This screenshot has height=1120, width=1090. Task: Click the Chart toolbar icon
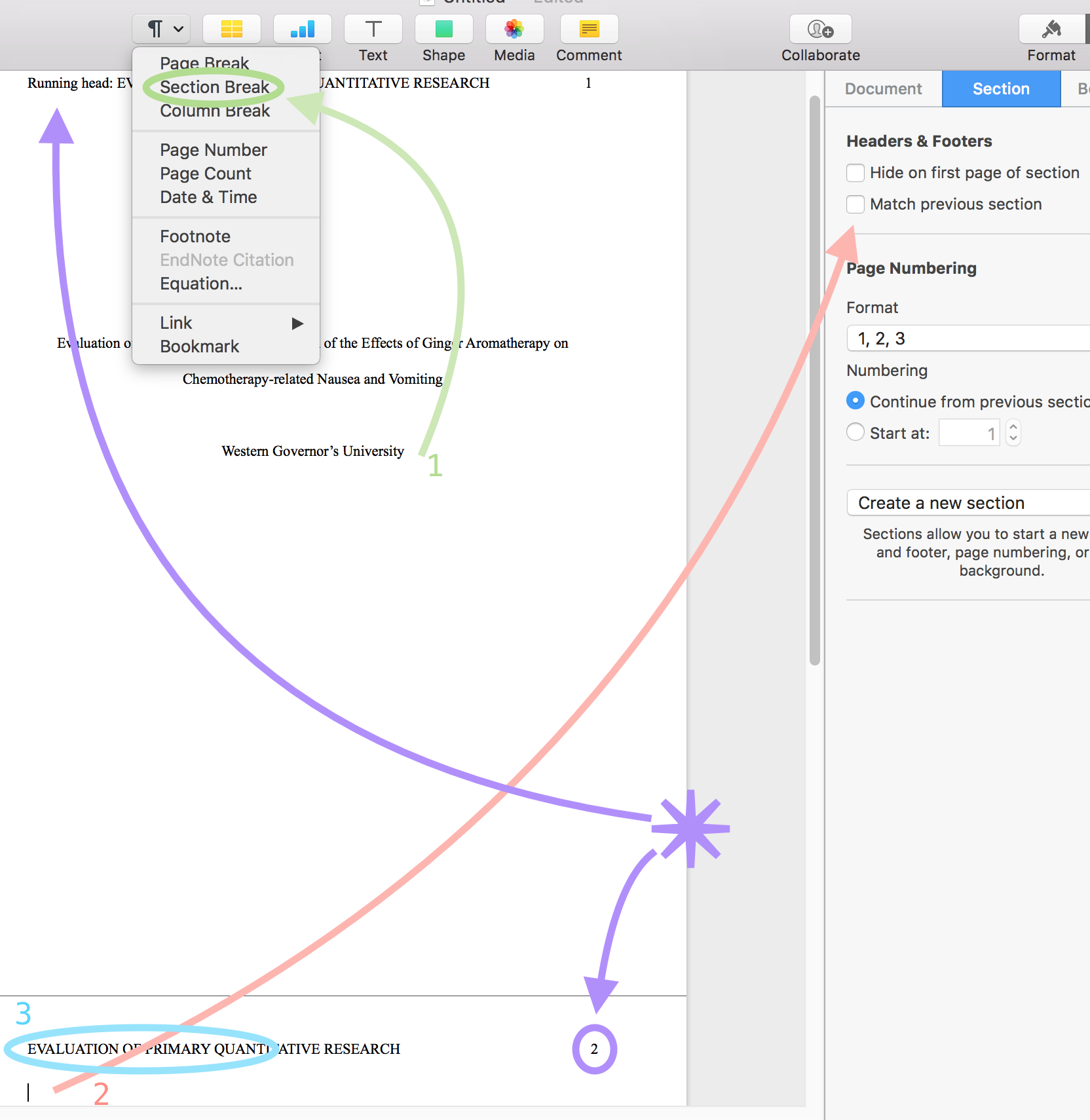pos(303,29)
